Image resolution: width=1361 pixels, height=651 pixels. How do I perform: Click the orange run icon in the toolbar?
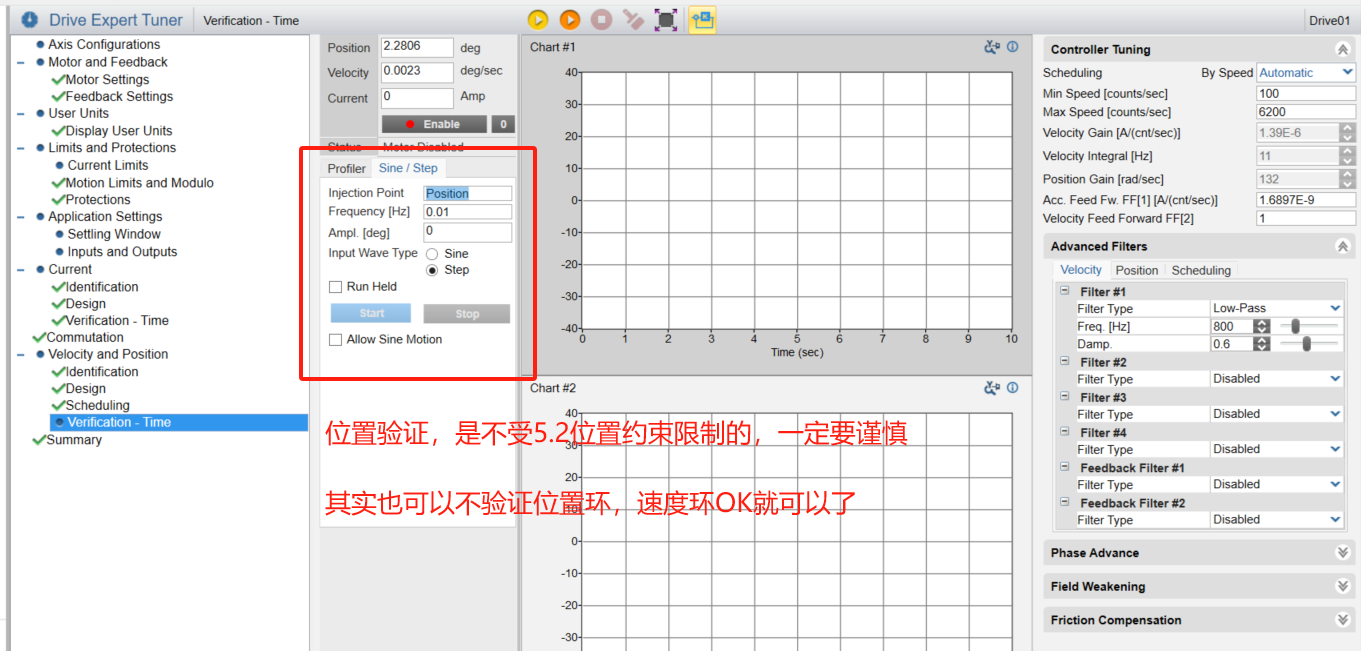point(570,19)
